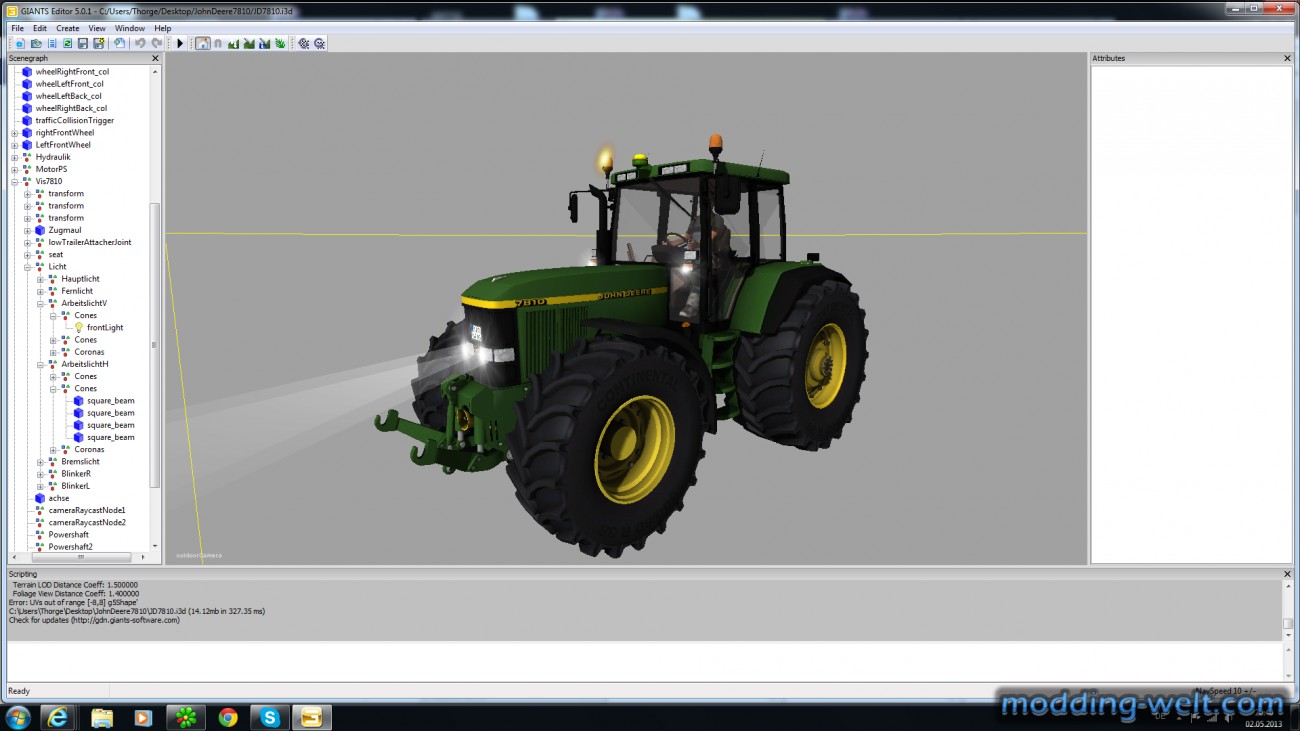
Task: Launch Internet Explorer from the taskbar
Action: coord(59,717)
